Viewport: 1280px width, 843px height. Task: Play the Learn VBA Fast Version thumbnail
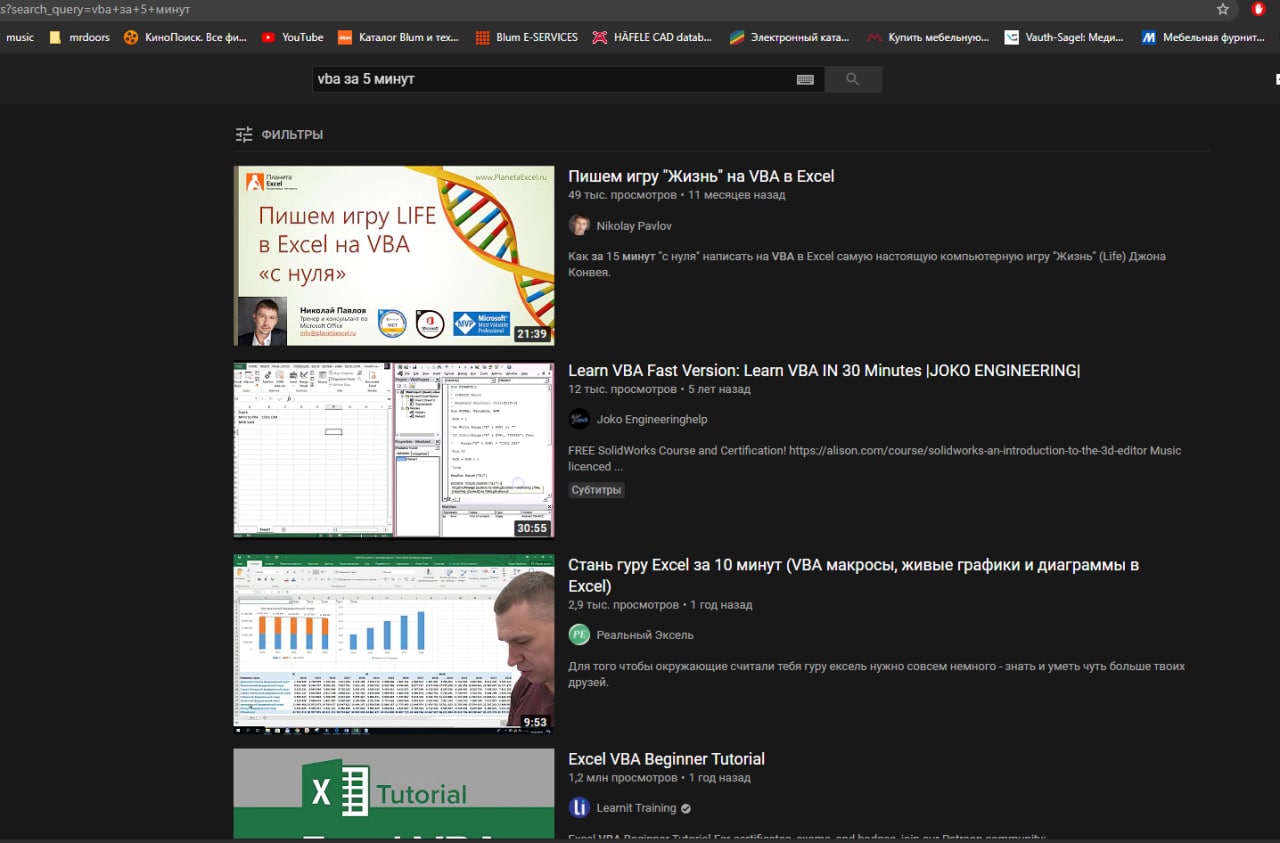(x=394, y=450)
